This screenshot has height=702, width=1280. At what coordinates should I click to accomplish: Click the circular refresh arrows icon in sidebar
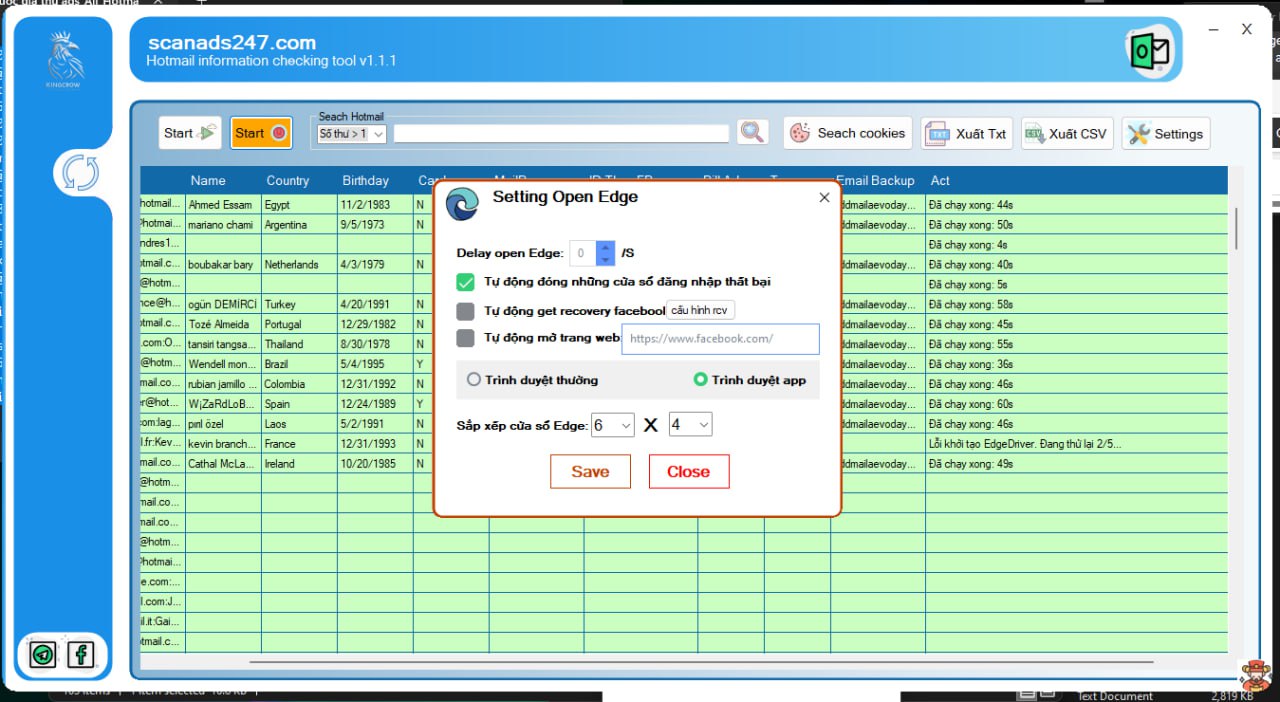80,172
